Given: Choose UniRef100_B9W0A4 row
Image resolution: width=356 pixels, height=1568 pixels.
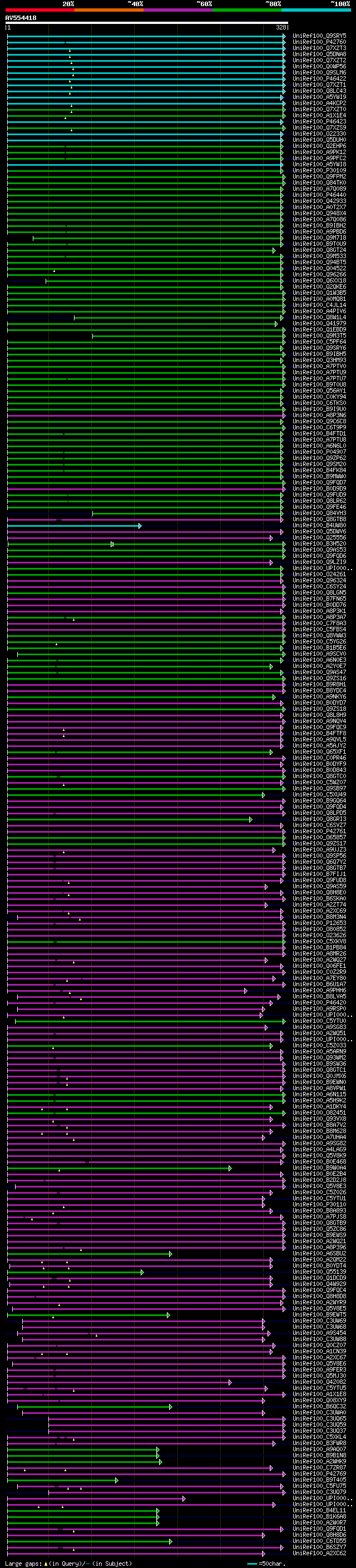Looking at the screenshot, I should pos(319,1168).
